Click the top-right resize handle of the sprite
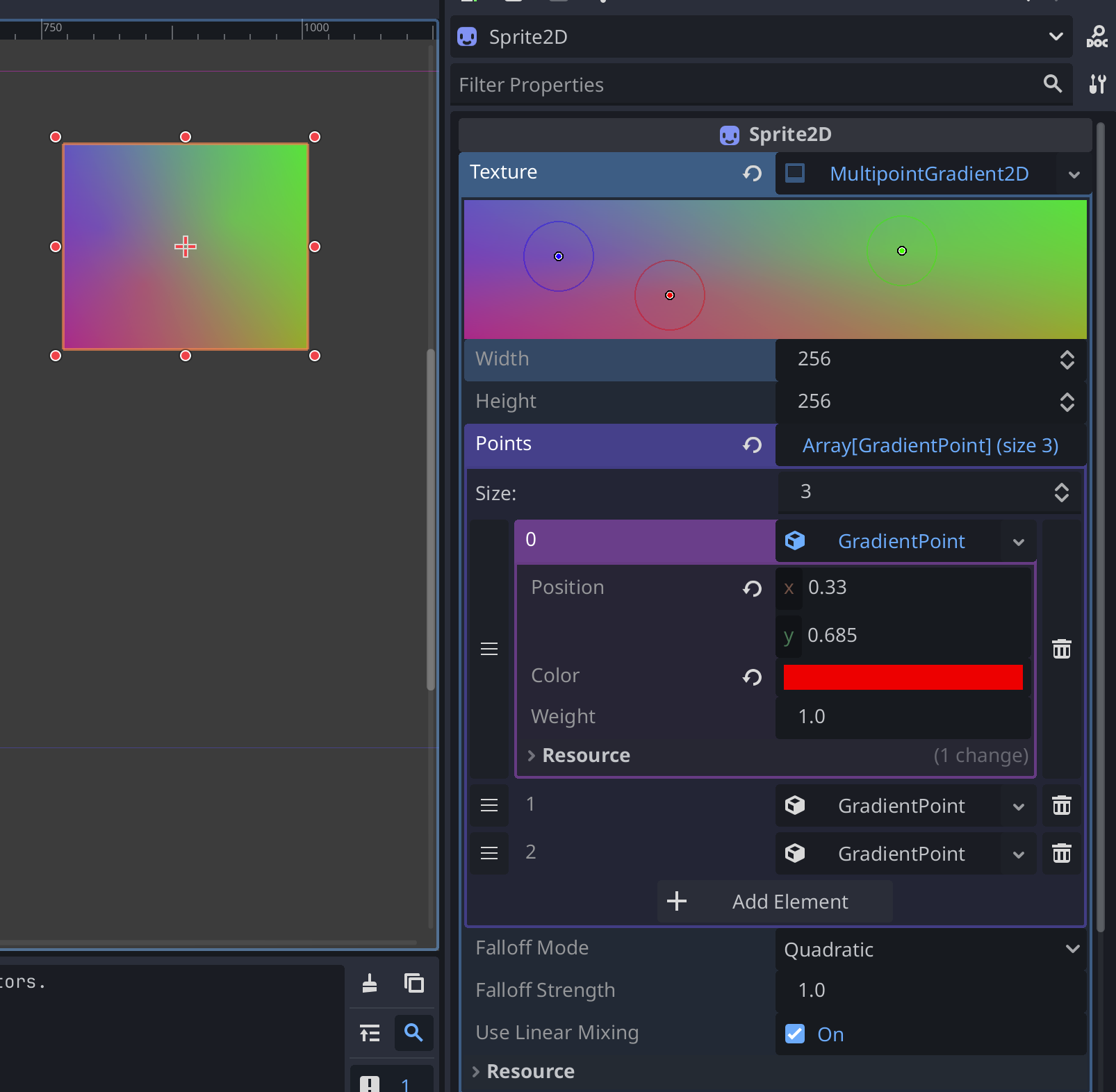 (315, 137)
